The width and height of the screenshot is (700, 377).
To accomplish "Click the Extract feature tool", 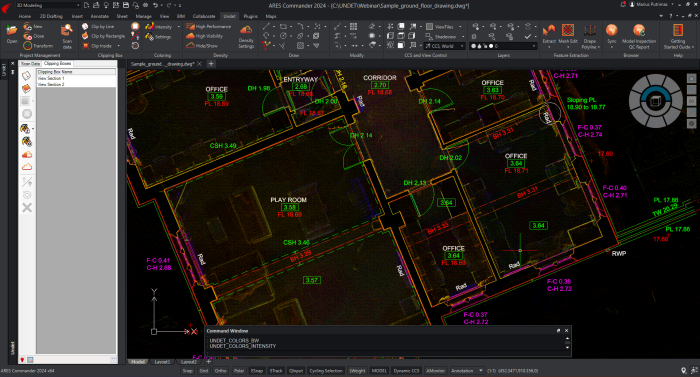I will 549,34.
